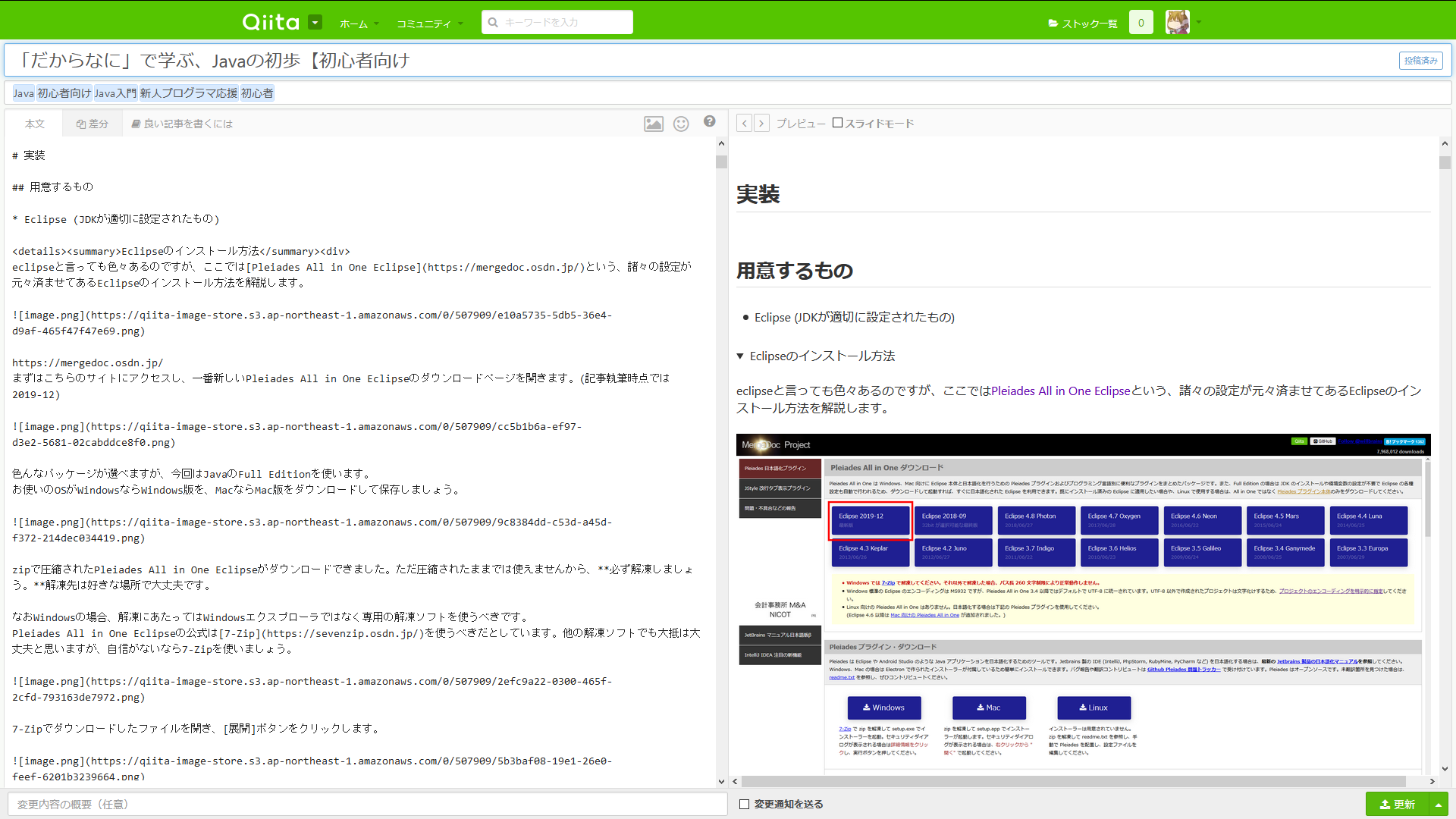This screenshot has height=819, width=1456.
Task: Open the dropdown arrow next to 更新
Action: pyautogui.click(x=1439, y=804)
